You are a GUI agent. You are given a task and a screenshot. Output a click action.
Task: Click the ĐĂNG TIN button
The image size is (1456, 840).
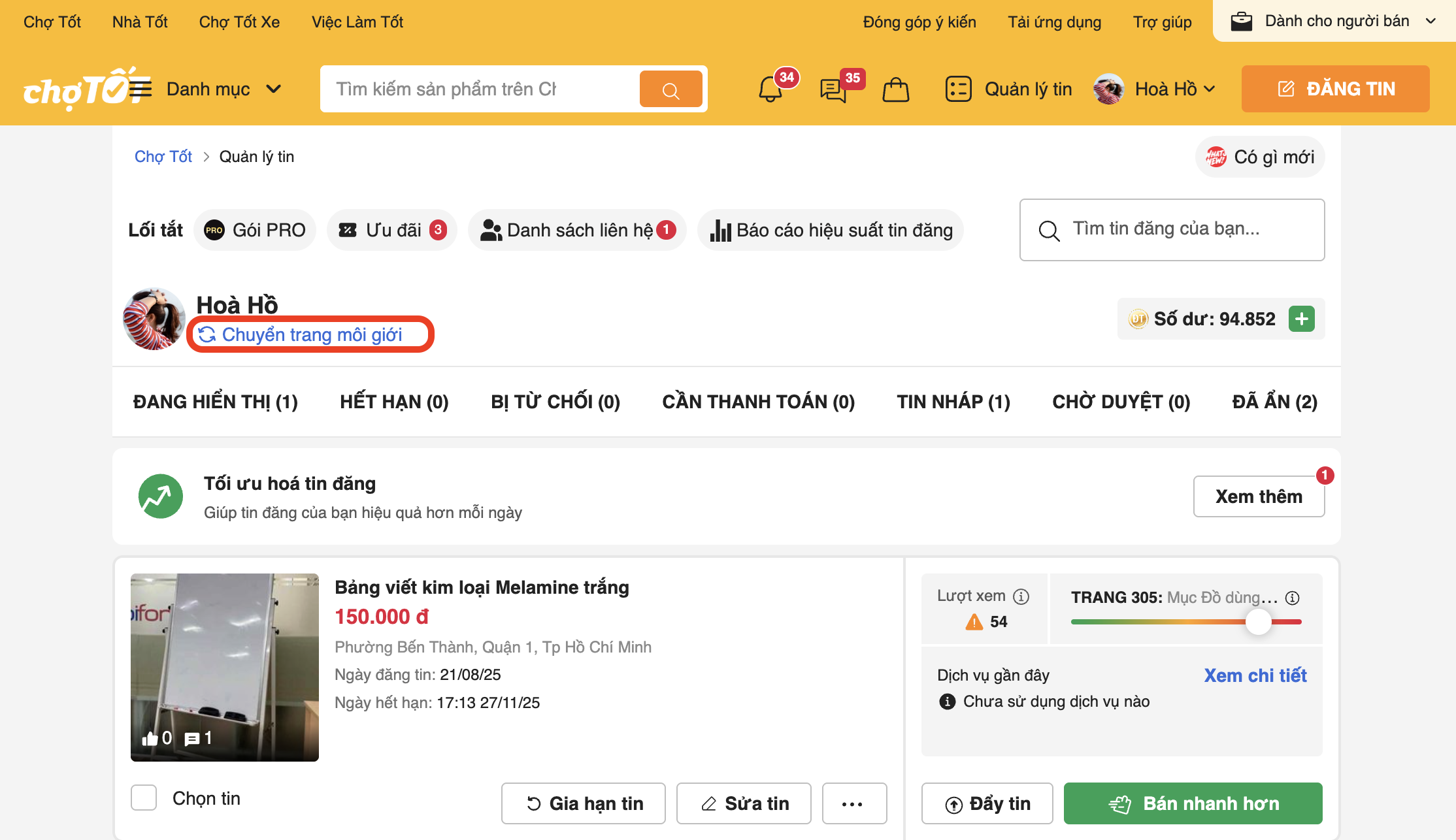[1335, 89]
